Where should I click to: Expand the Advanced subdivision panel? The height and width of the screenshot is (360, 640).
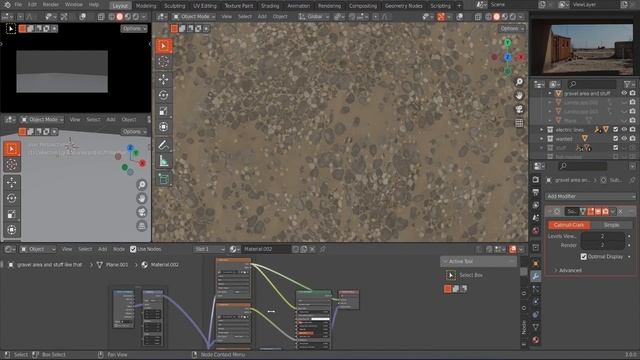click(x=567, y=270)
